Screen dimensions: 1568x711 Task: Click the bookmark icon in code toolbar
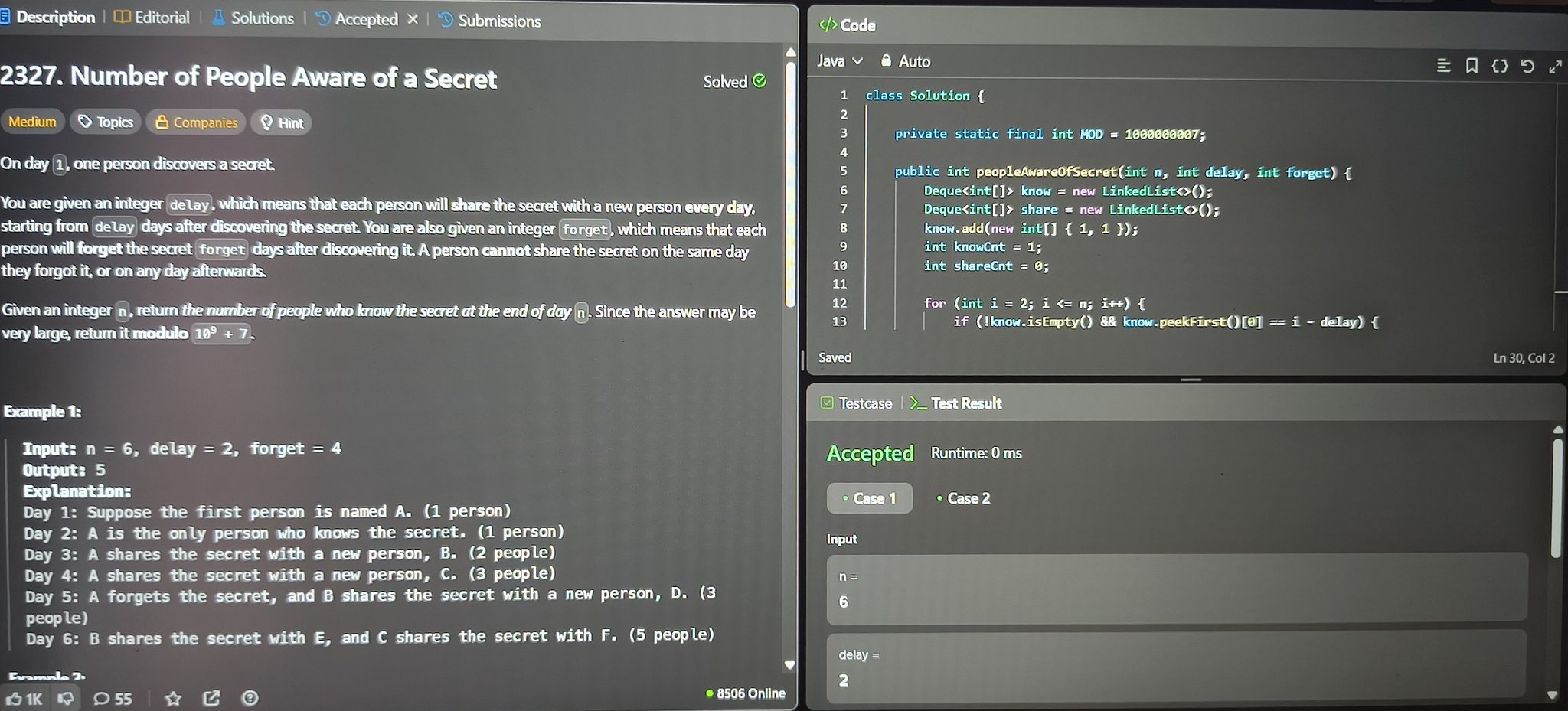click(x=1472, y=66)
